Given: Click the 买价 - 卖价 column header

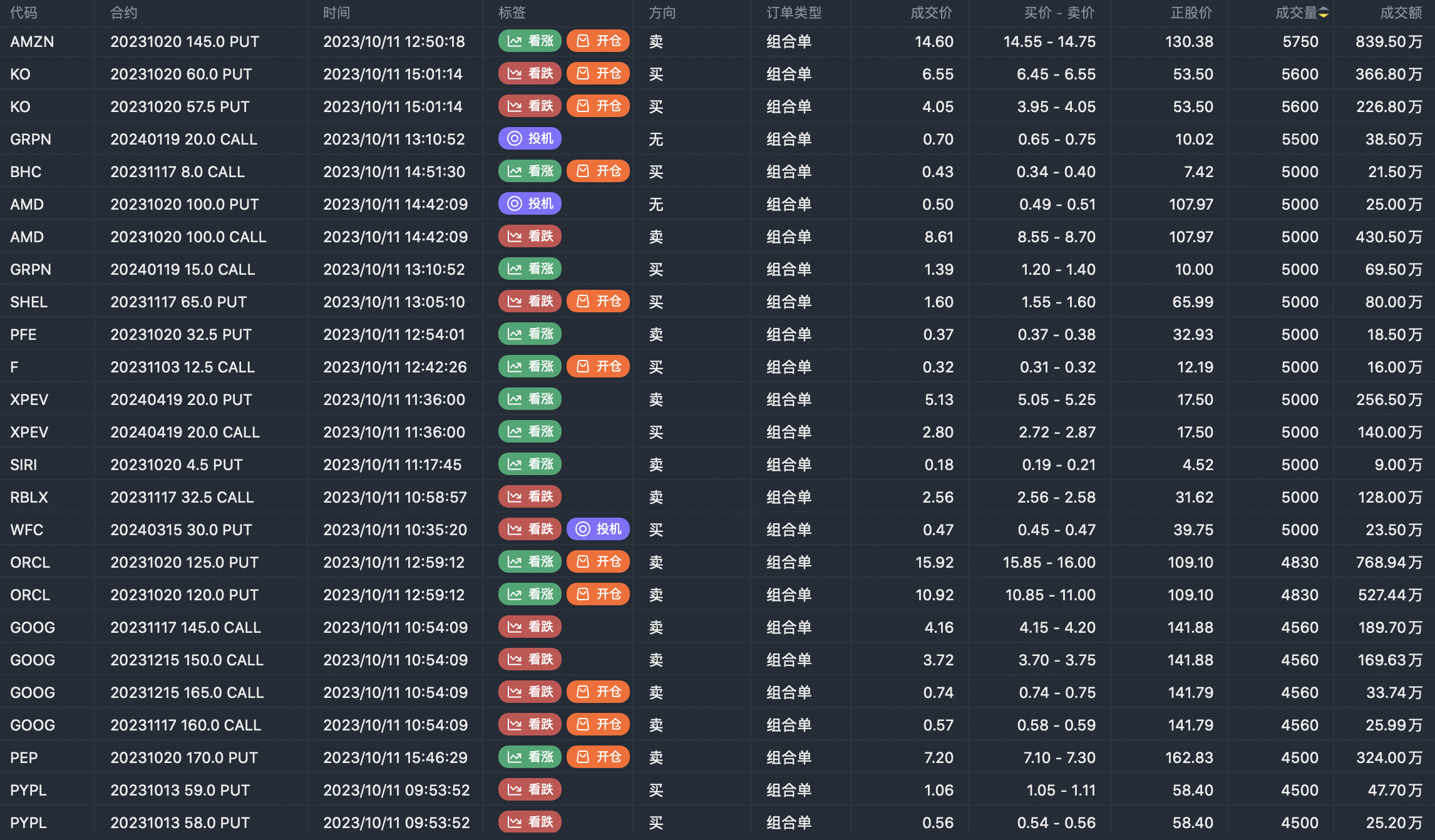Looking at the screenshot, I should [1059, 13].
